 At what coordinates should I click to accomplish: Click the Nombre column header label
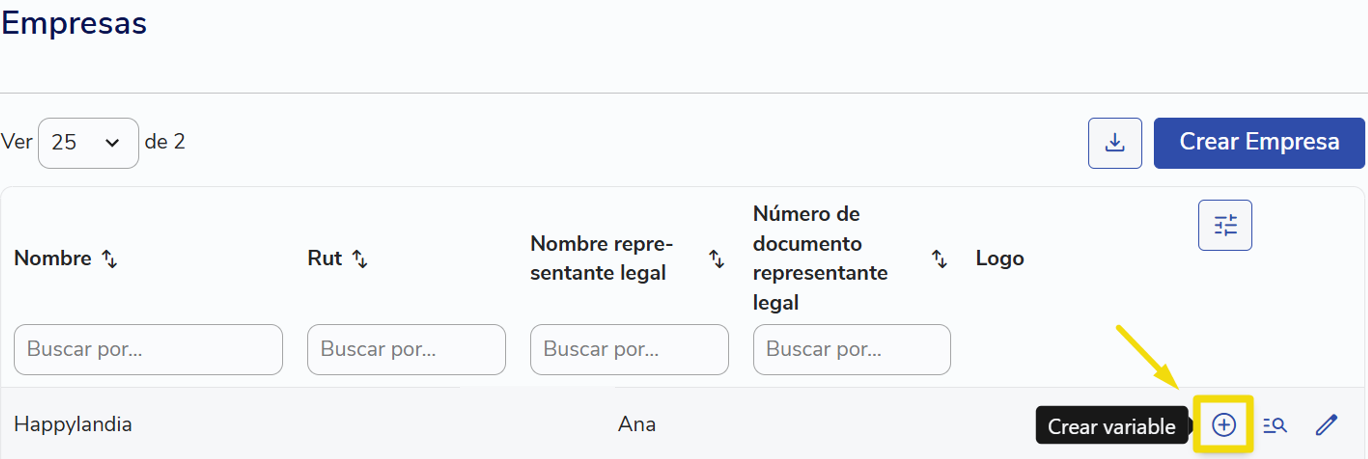click(x=53, y=258)
